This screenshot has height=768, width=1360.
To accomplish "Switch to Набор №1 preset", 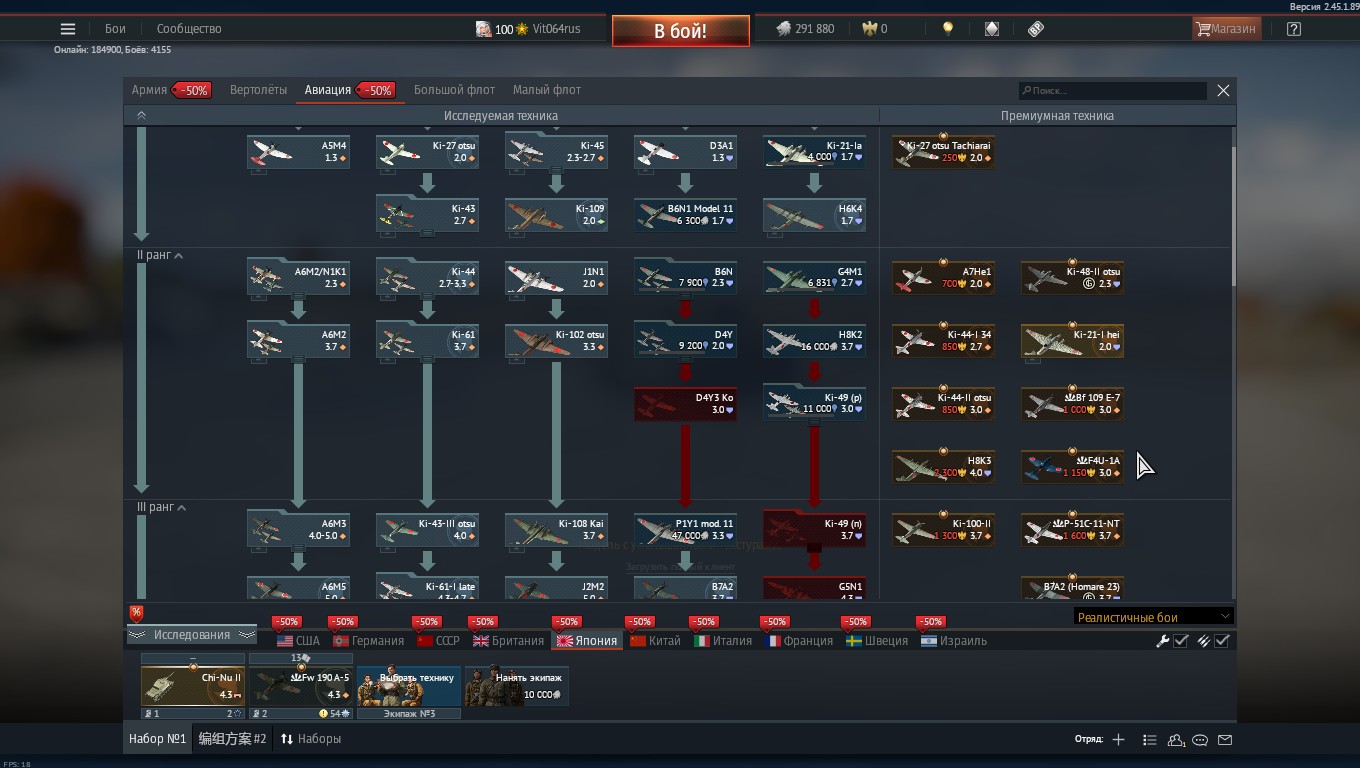I will (157, 739).
